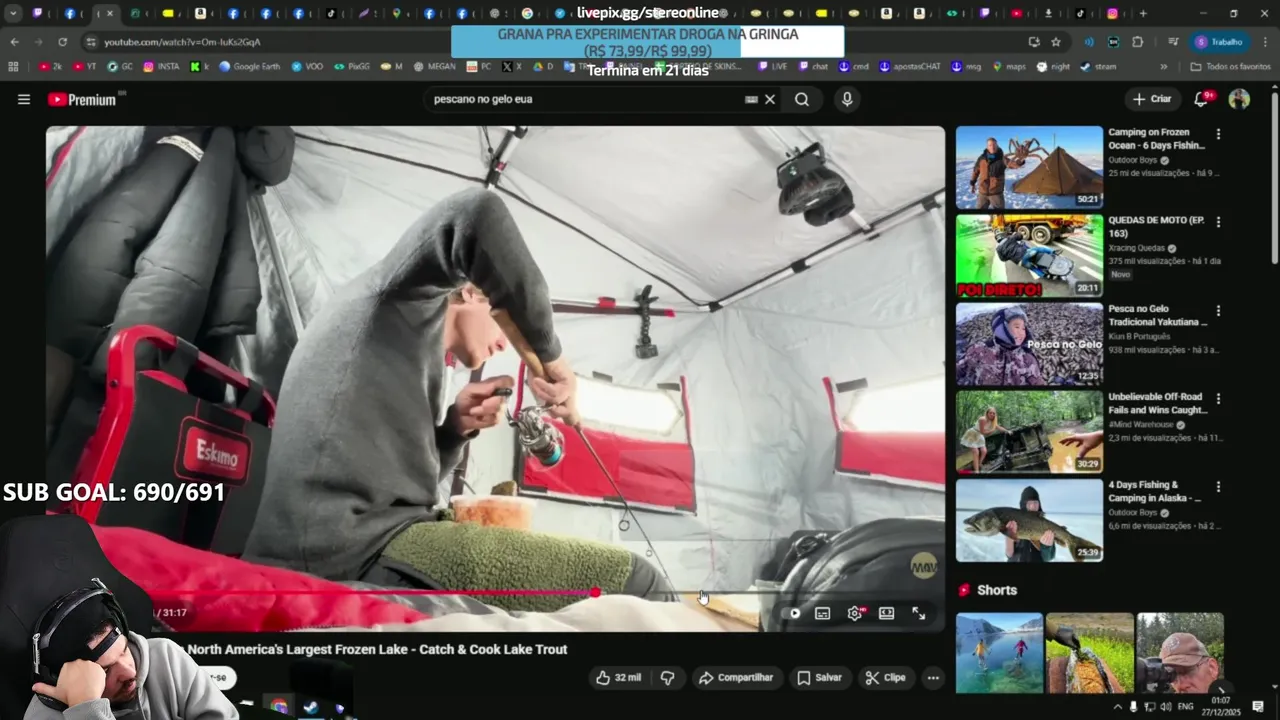Open the on-screen keyboard icon in search
Image resolution: width=1280 pixels, height=720 pixels.
(x=751, y=99)
